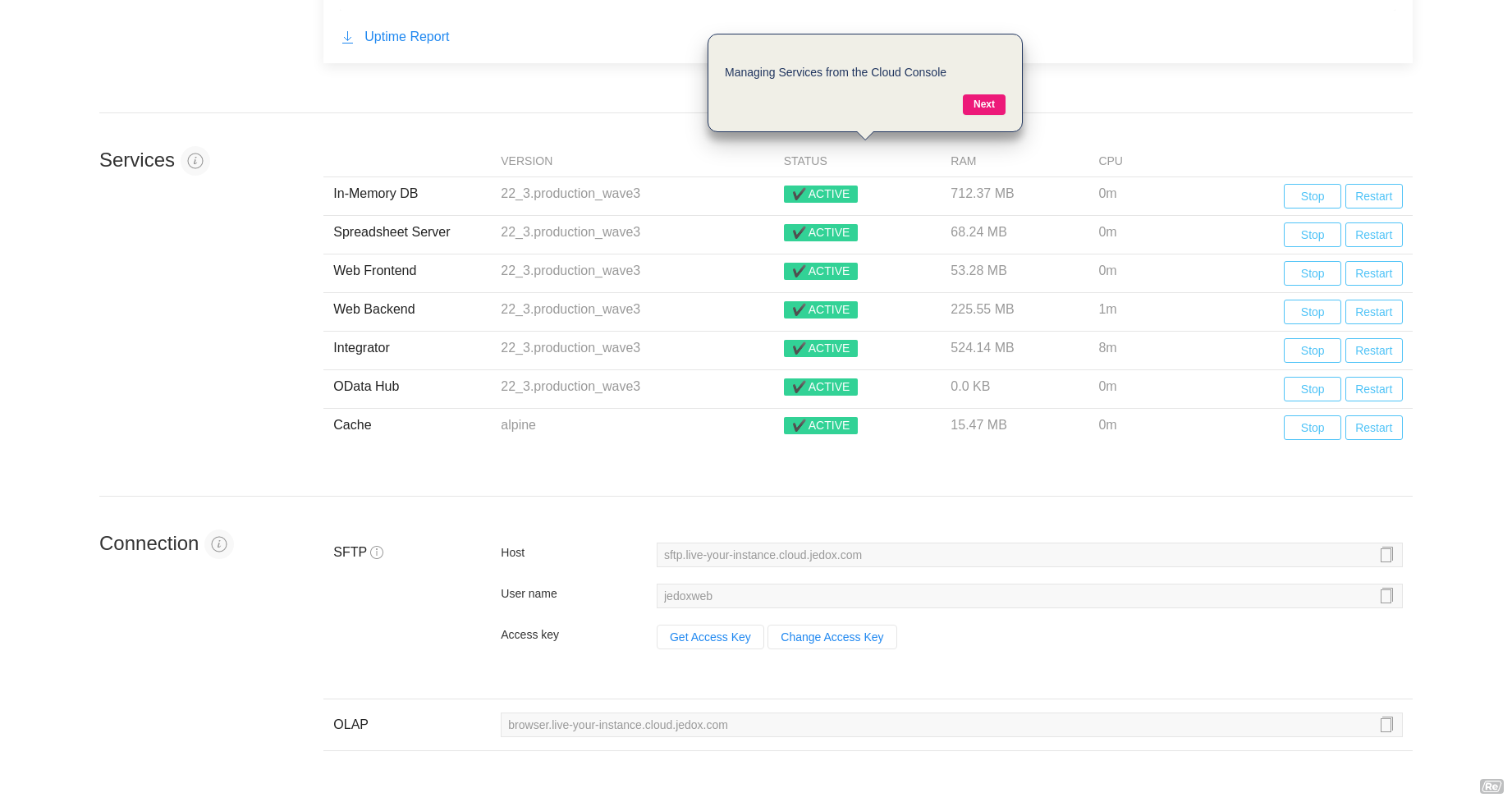The width and height of the screenshot is (1512, 802).
Task: Restart the Spreadsheet Server service
Action: 1373,235
